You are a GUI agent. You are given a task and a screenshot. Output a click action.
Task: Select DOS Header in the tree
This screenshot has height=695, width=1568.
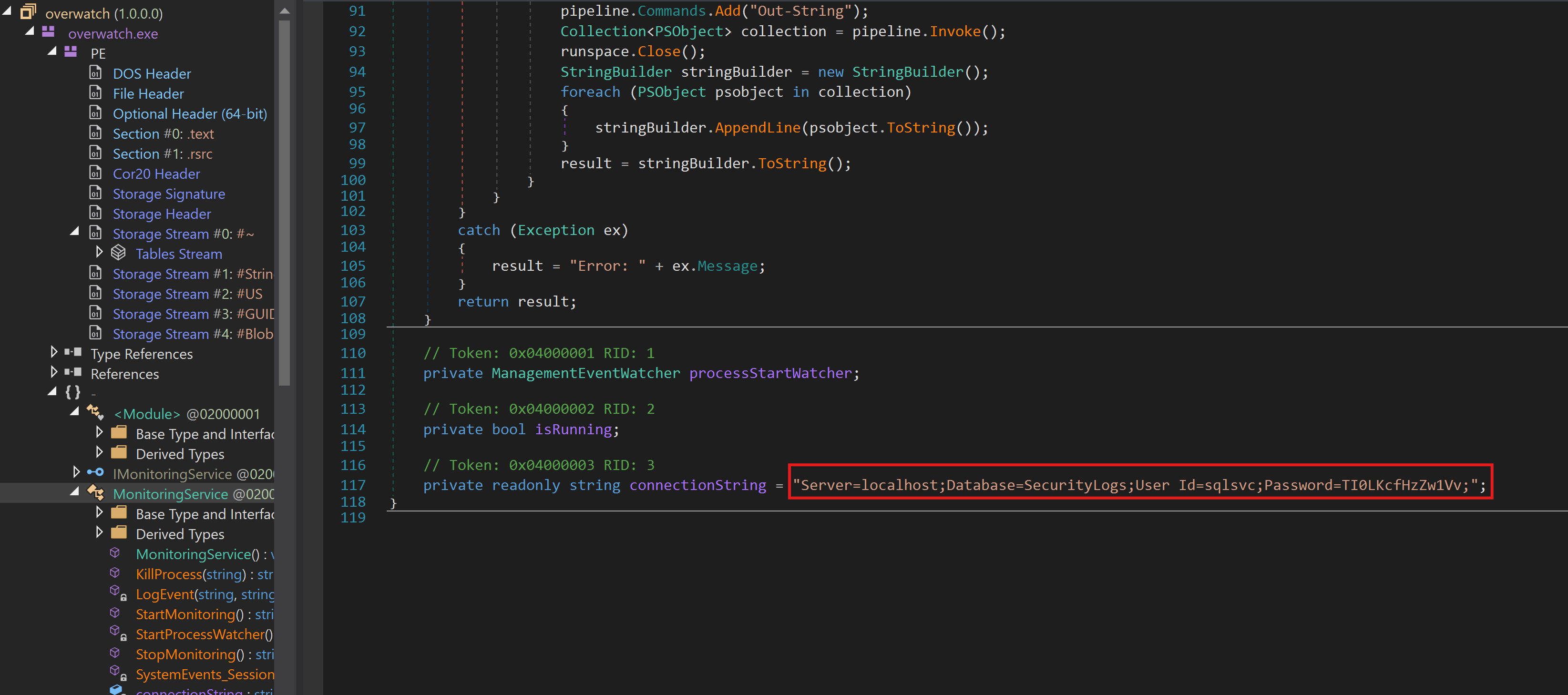point(152,73)
